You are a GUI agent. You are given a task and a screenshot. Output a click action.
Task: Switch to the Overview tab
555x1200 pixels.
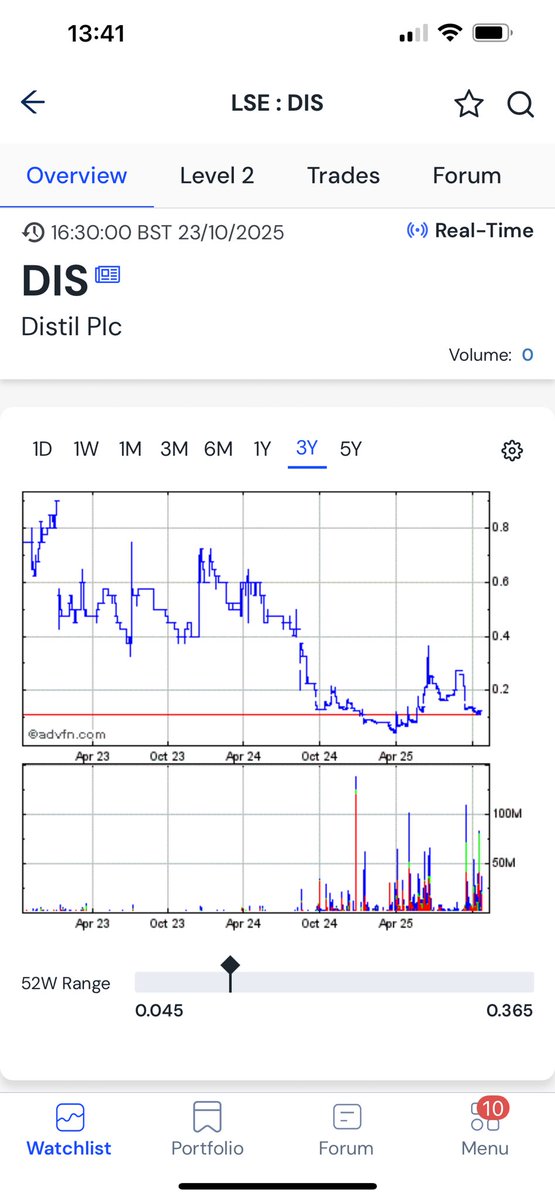click(77, 176)
